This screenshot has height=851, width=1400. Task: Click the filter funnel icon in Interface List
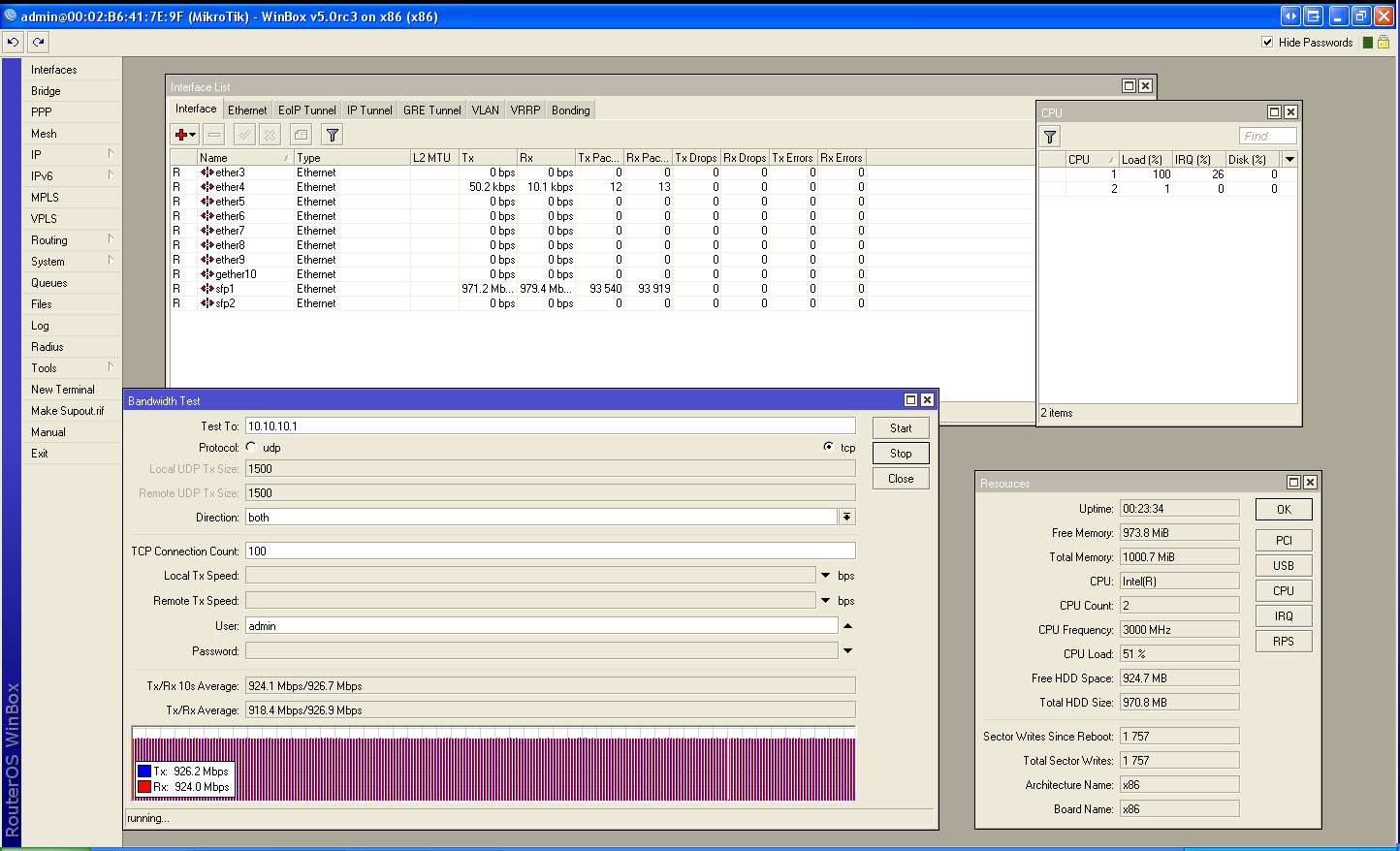(332, 135)
